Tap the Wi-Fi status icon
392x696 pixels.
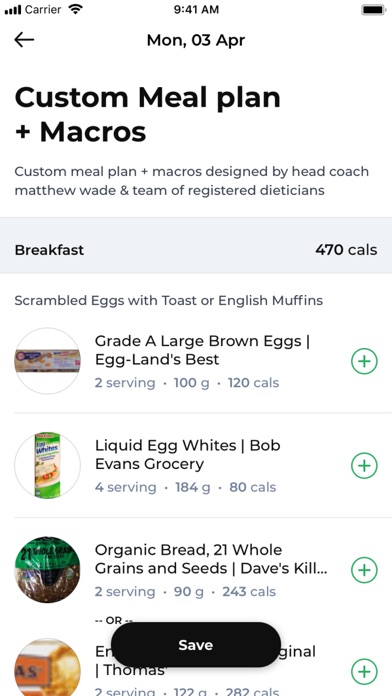76,9
